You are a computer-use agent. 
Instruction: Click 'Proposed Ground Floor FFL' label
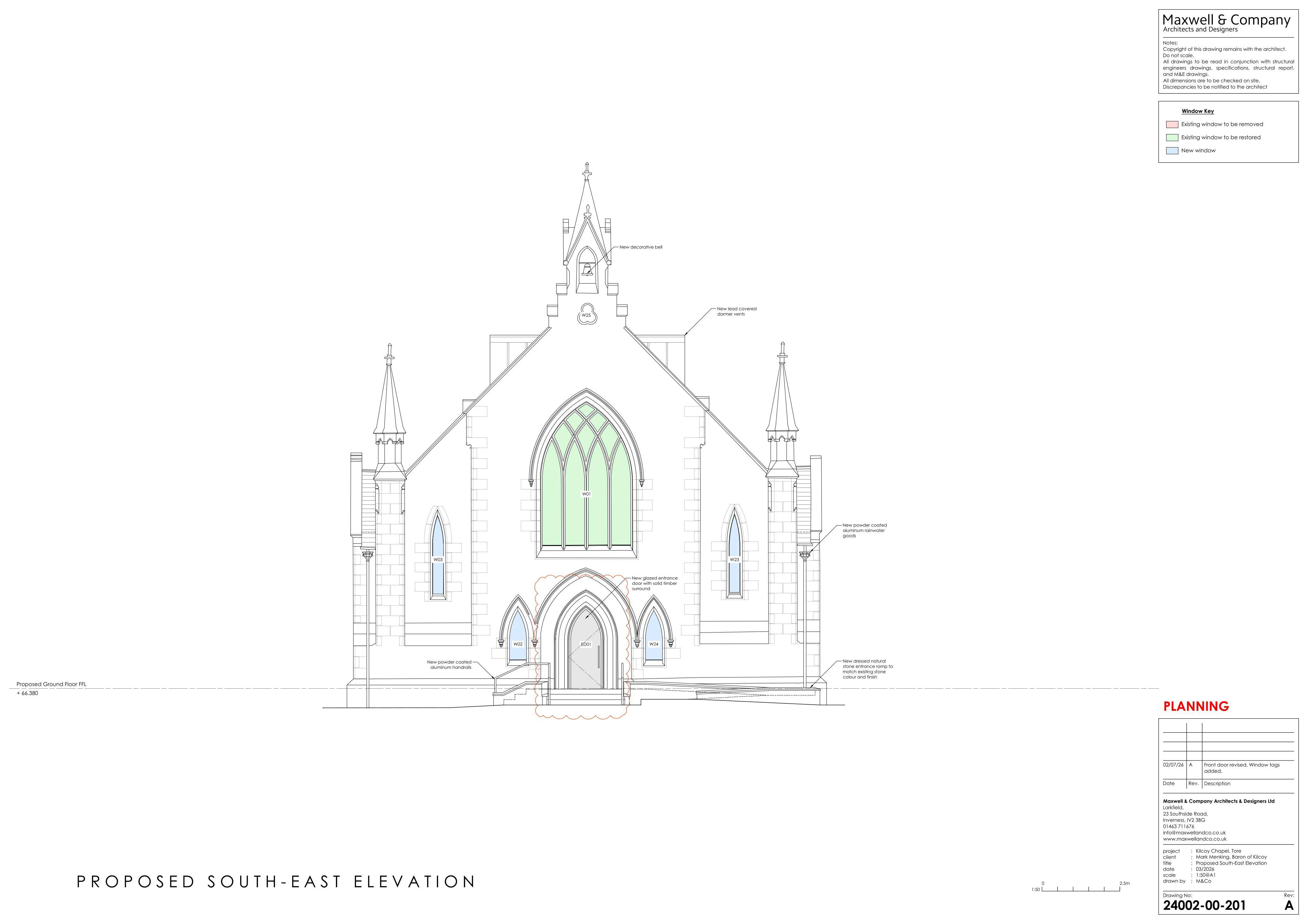51,684
